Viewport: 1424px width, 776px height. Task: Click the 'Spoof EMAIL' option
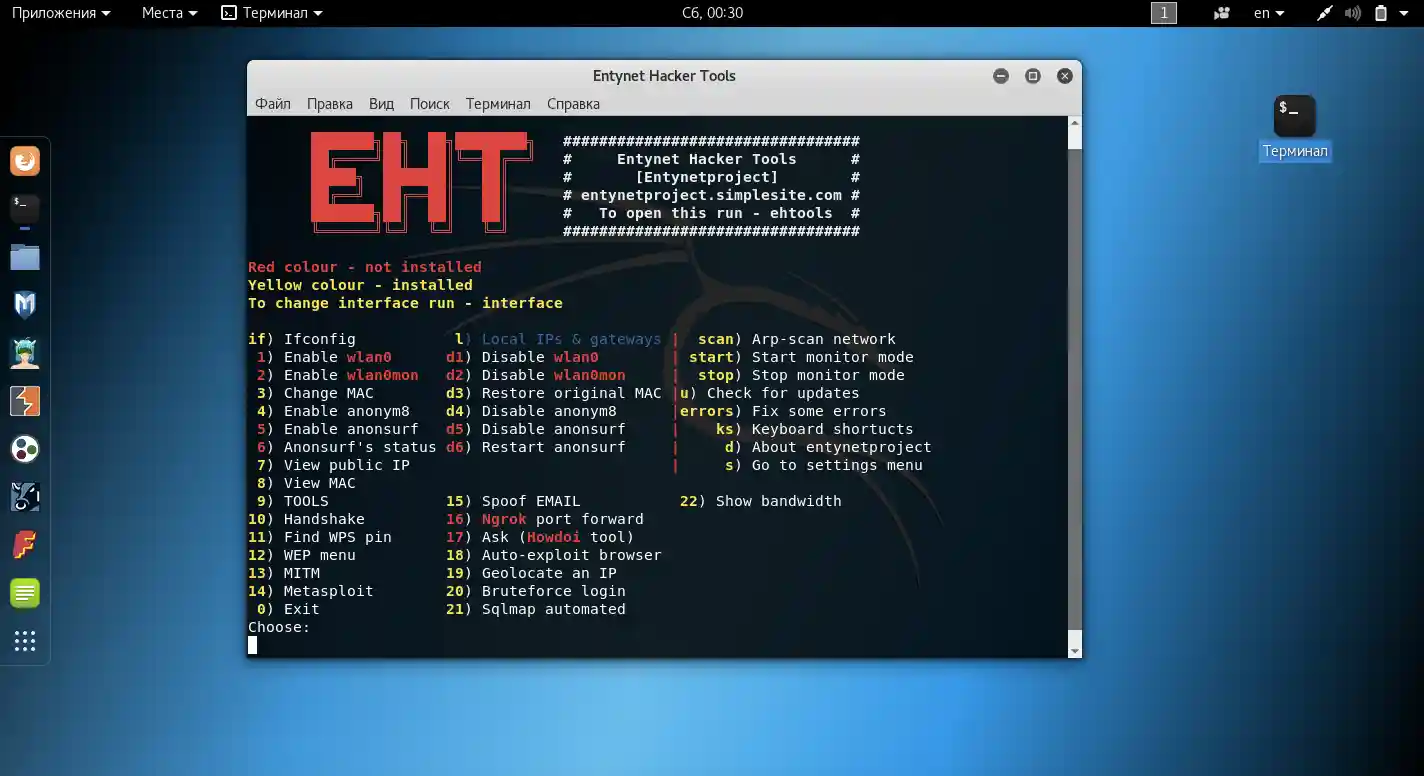pos(531,501)
